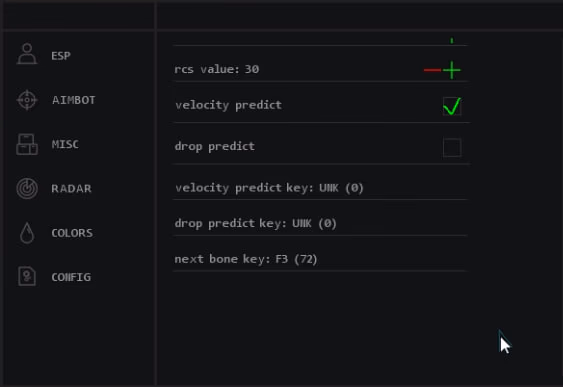Increase rcs value with green plus
This screenshot has width=563, height=387.
click(452, 70)
